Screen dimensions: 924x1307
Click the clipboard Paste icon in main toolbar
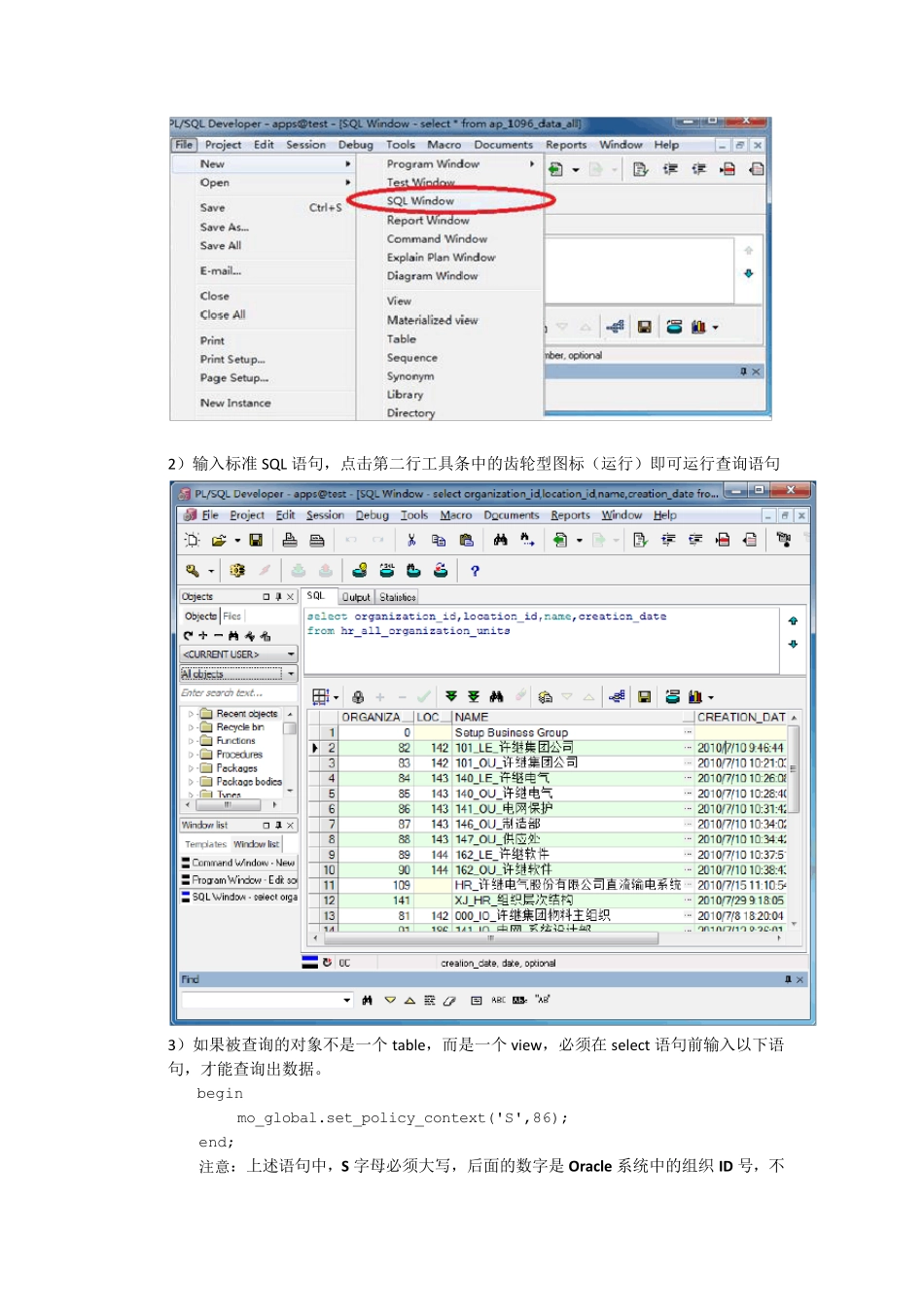466,540
